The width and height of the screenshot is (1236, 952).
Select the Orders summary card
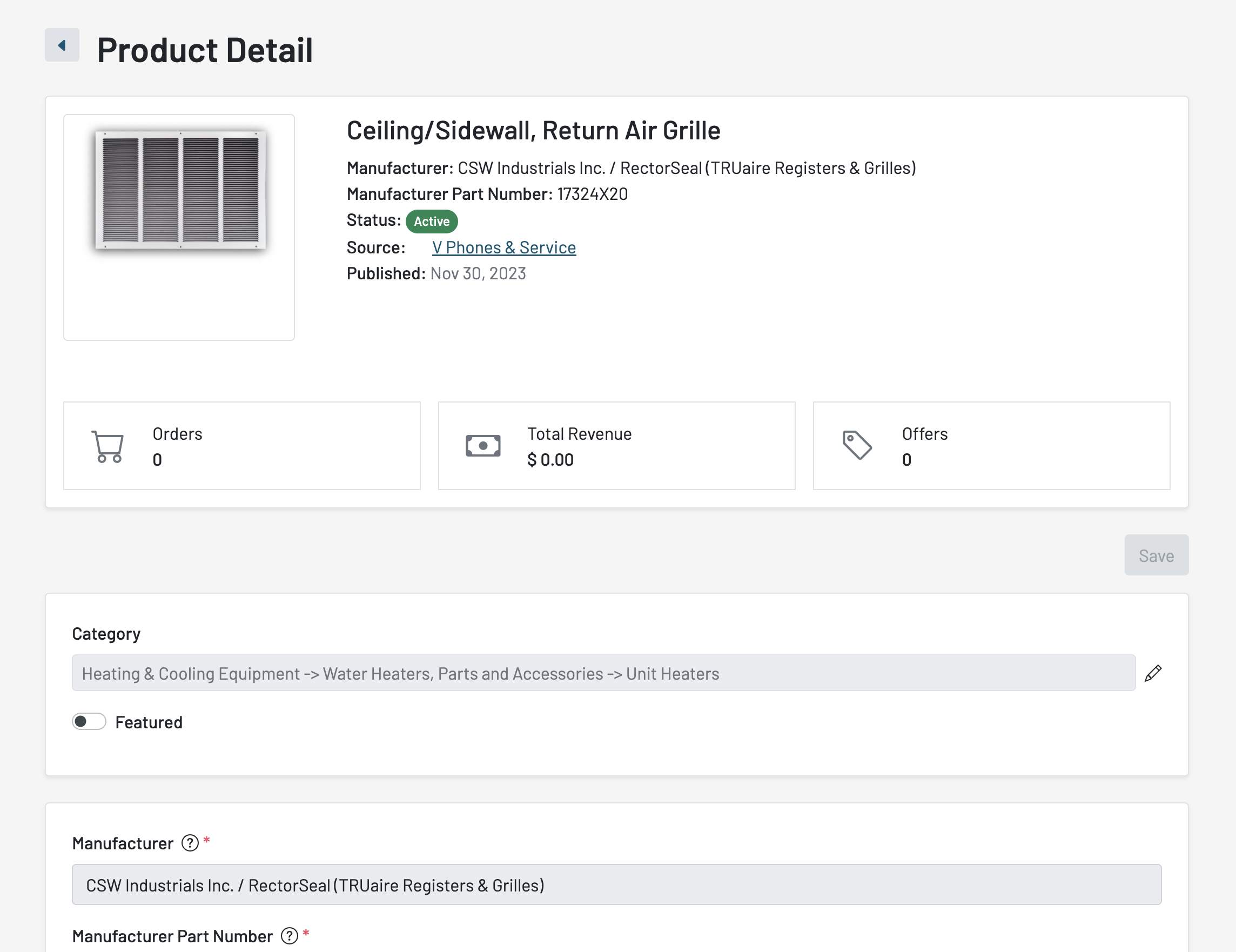pyautogui.click(x=241, y=446)
